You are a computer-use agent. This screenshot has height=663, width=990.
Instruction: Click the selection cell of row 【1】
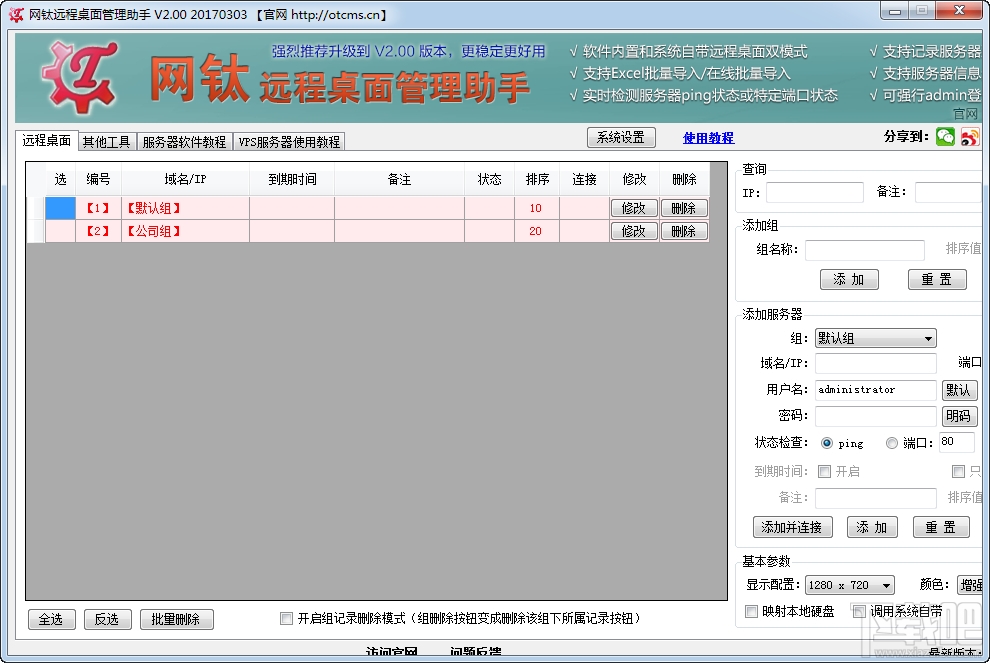click(61, 208)
